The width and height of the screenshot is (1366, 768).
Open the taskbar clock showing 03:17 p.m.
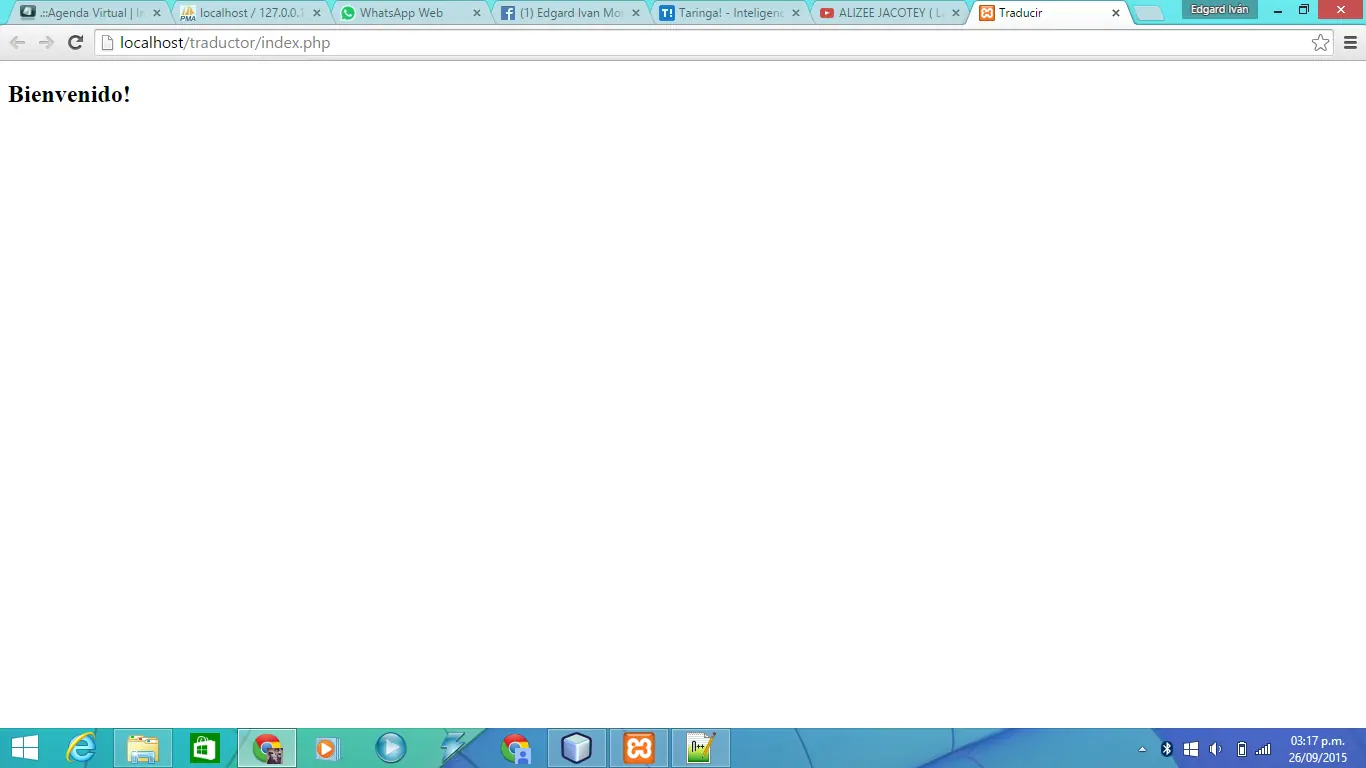tap(1317, 749)
